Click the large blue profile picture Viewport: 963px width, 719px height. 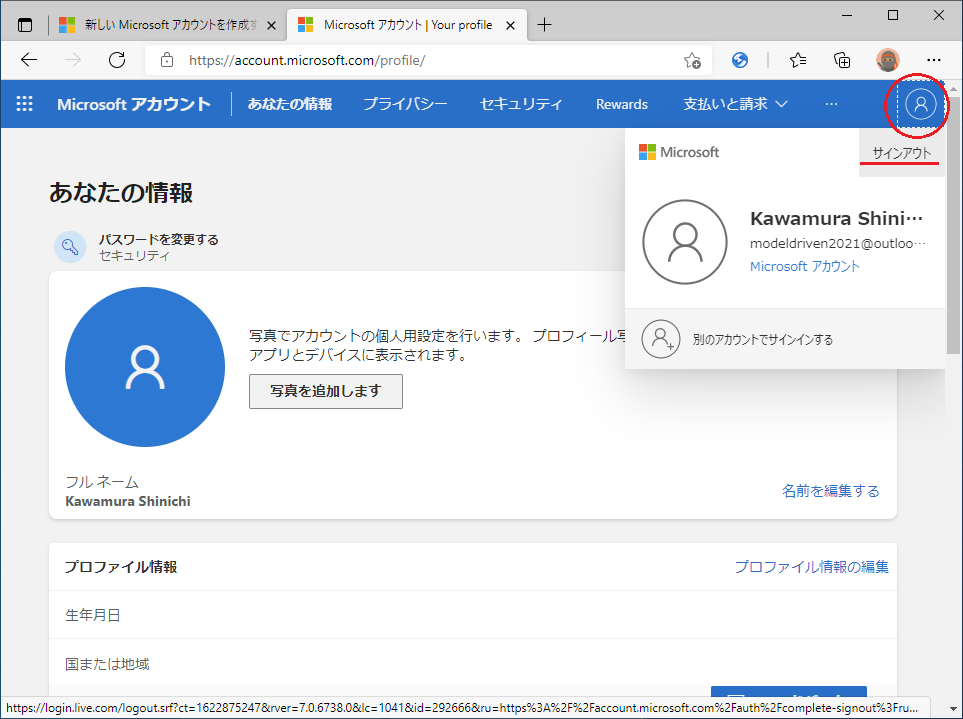click(x=145, y=367)
